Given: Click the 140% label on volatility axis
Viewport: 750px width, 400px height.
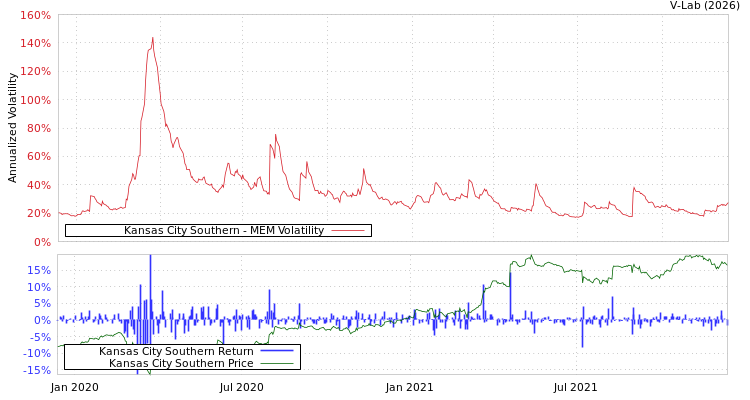Looking at the screenshot, I should tap(35, 44).
